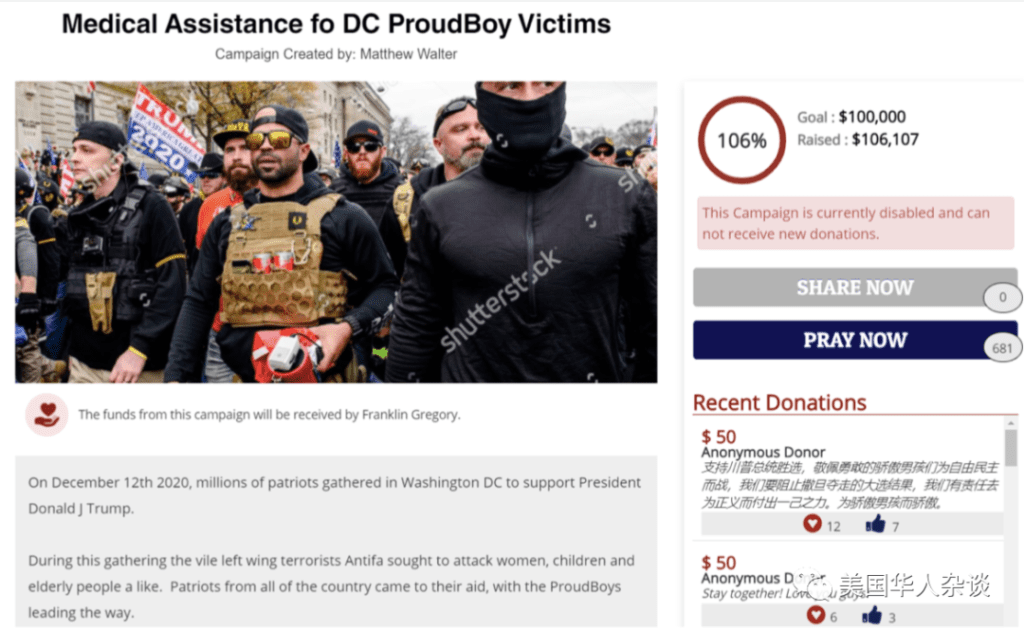Click the Recent Donations heading

[779, 402]
